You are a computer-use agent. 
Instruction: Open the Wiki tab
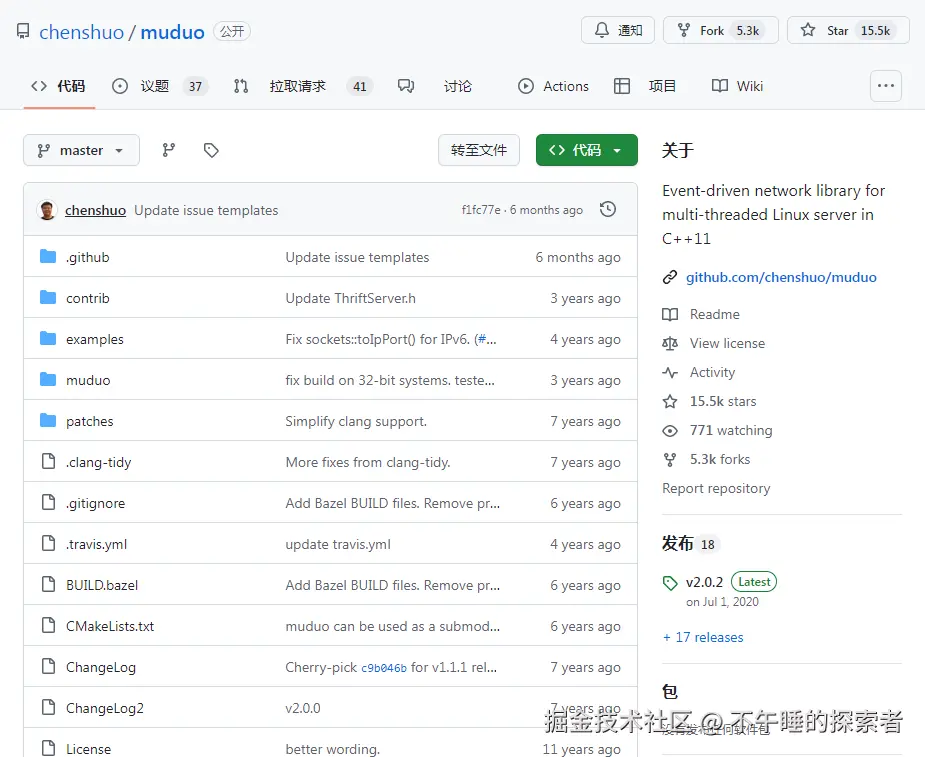[737, 86]
